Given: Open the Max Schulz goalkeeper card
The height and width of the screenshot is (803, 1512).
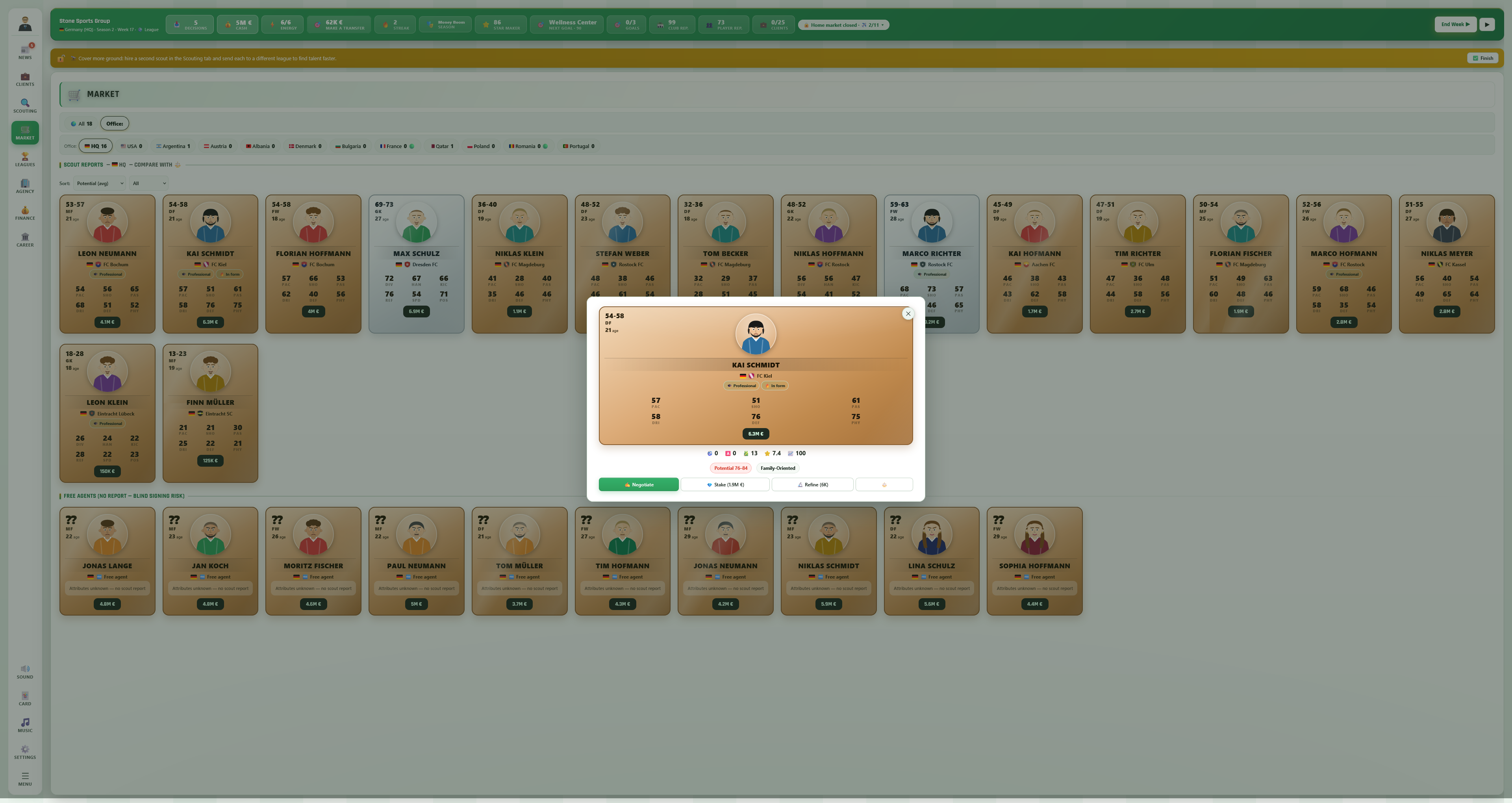Looking at the screenshot, I should pos(416,264).
